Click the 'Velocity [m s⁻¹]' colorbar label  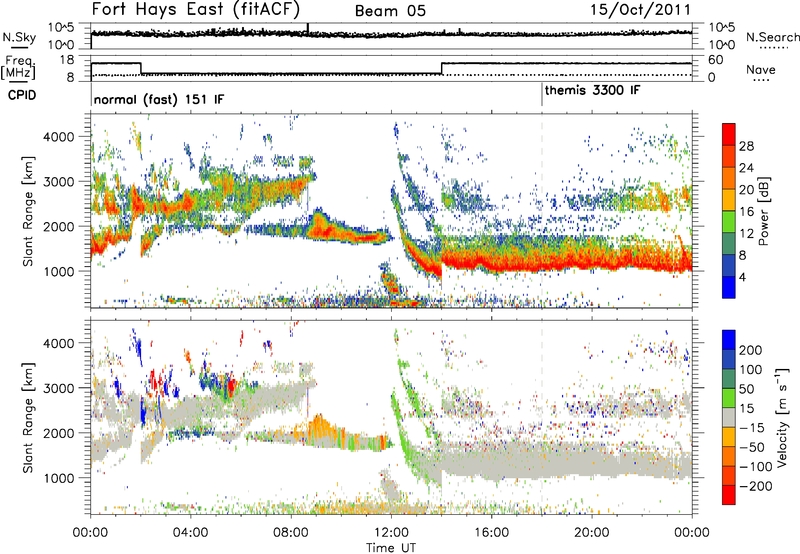pyautogui.click(x=782, y=417)
